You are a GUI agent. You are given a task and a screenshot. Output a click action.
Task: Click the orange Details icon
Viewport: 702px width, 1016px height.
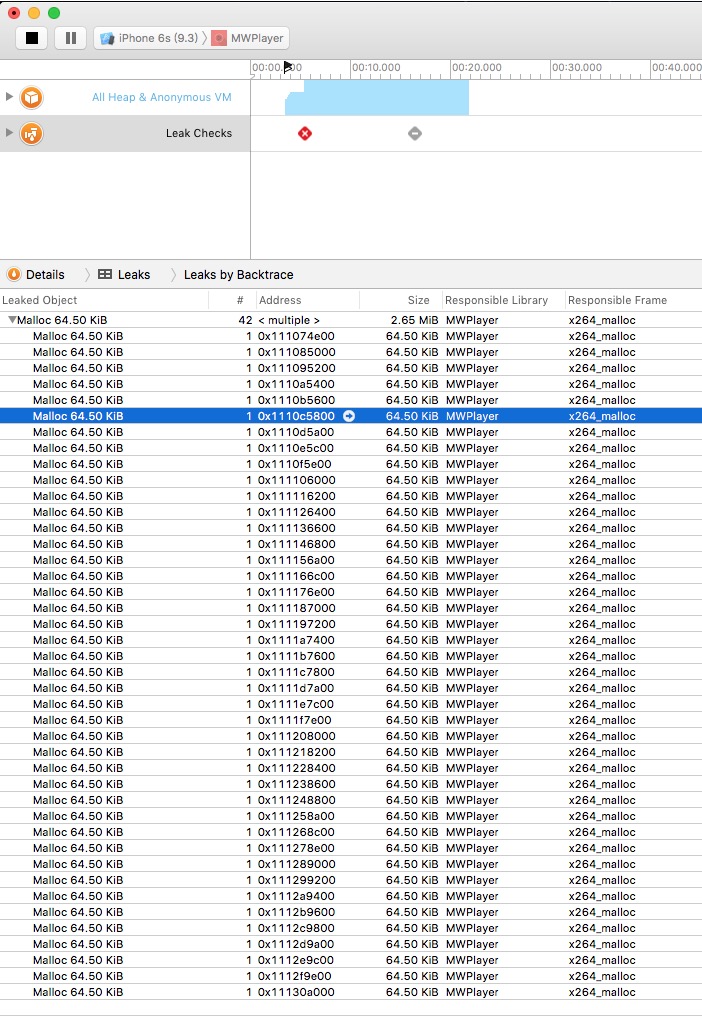tap(14, 274)
